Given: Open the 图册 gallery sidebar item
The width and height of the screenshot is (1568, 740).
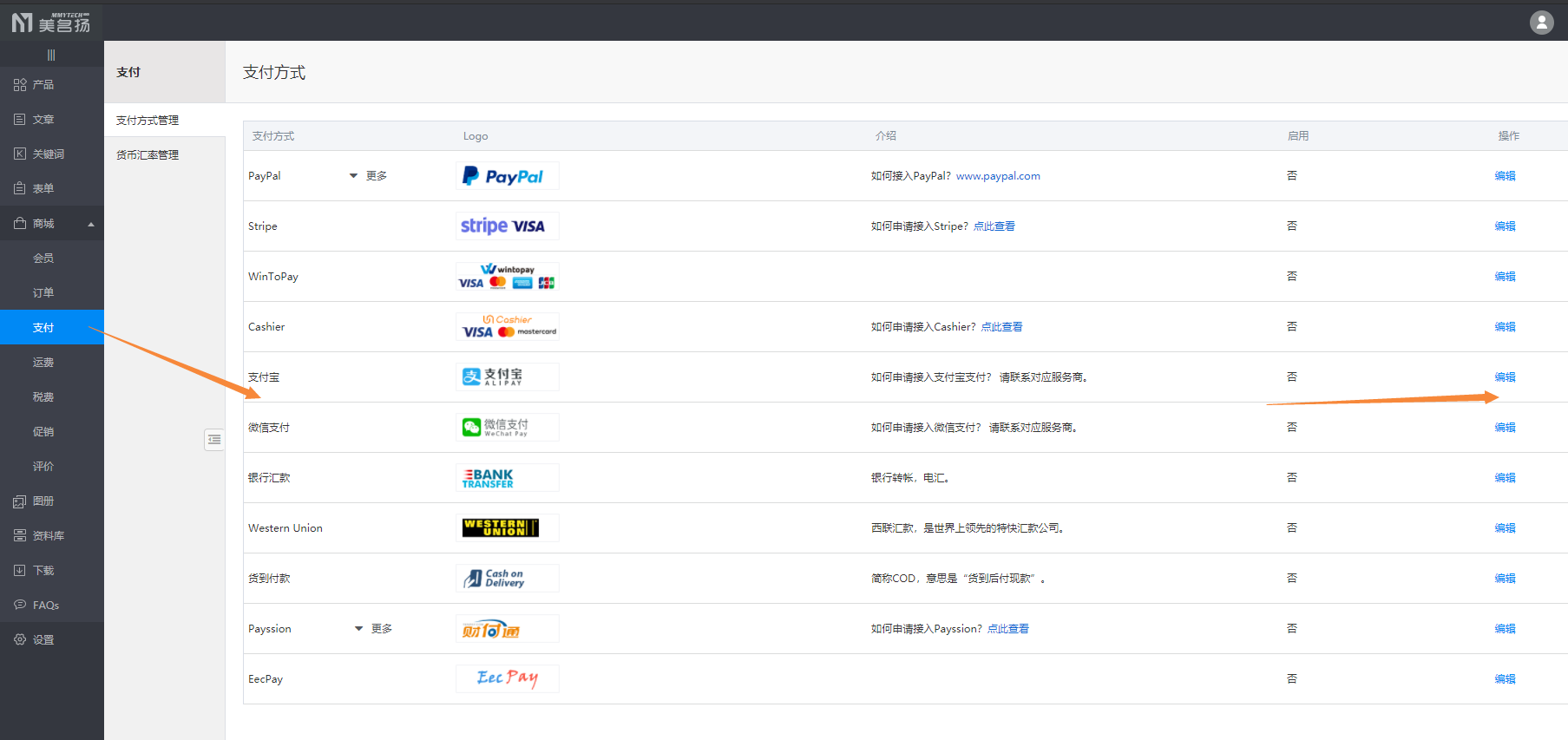Looking at the screenshot, I should pyautogui.click(x=43, y=501).
